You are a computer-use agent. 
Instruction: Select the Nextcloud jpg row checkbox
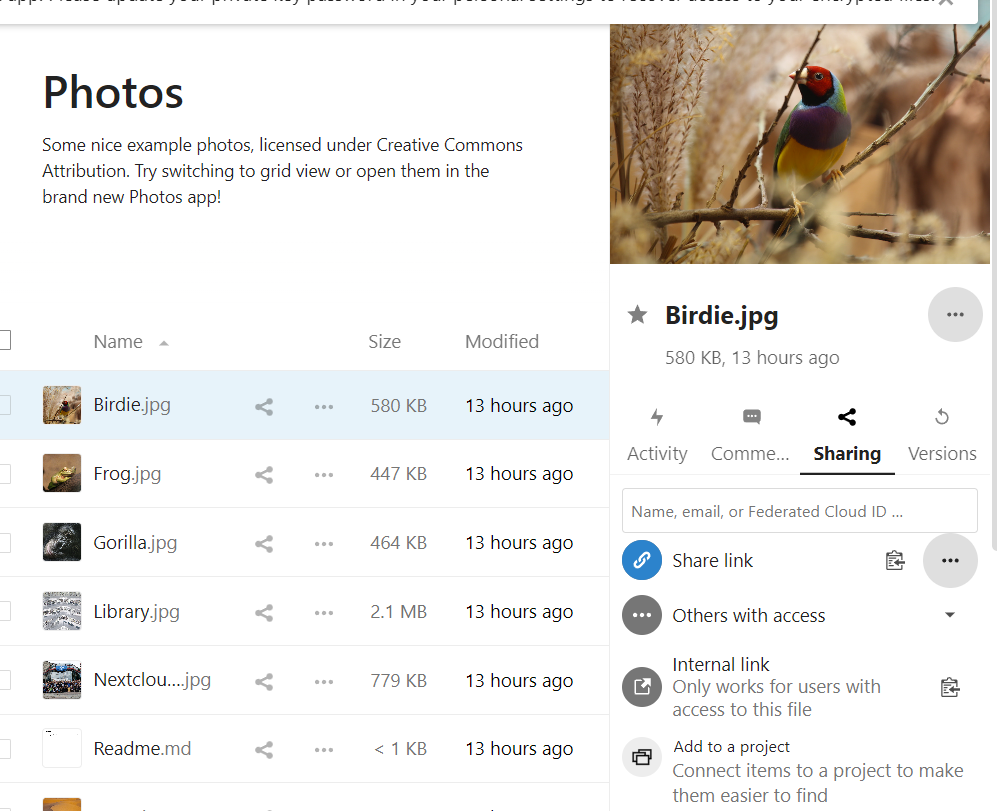click(4, 680)
